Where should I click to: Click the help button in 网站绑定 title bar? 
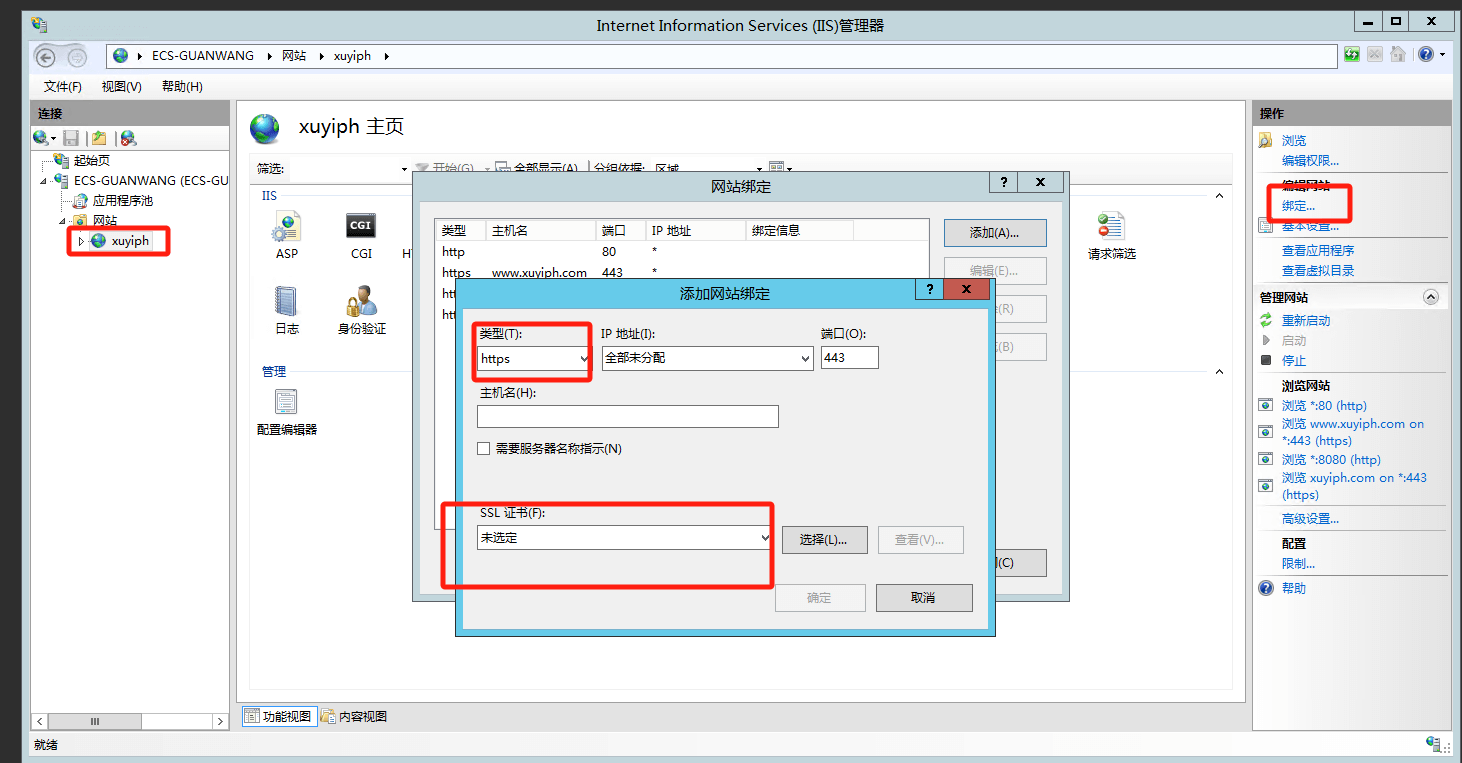click(x=1004, y=182)
